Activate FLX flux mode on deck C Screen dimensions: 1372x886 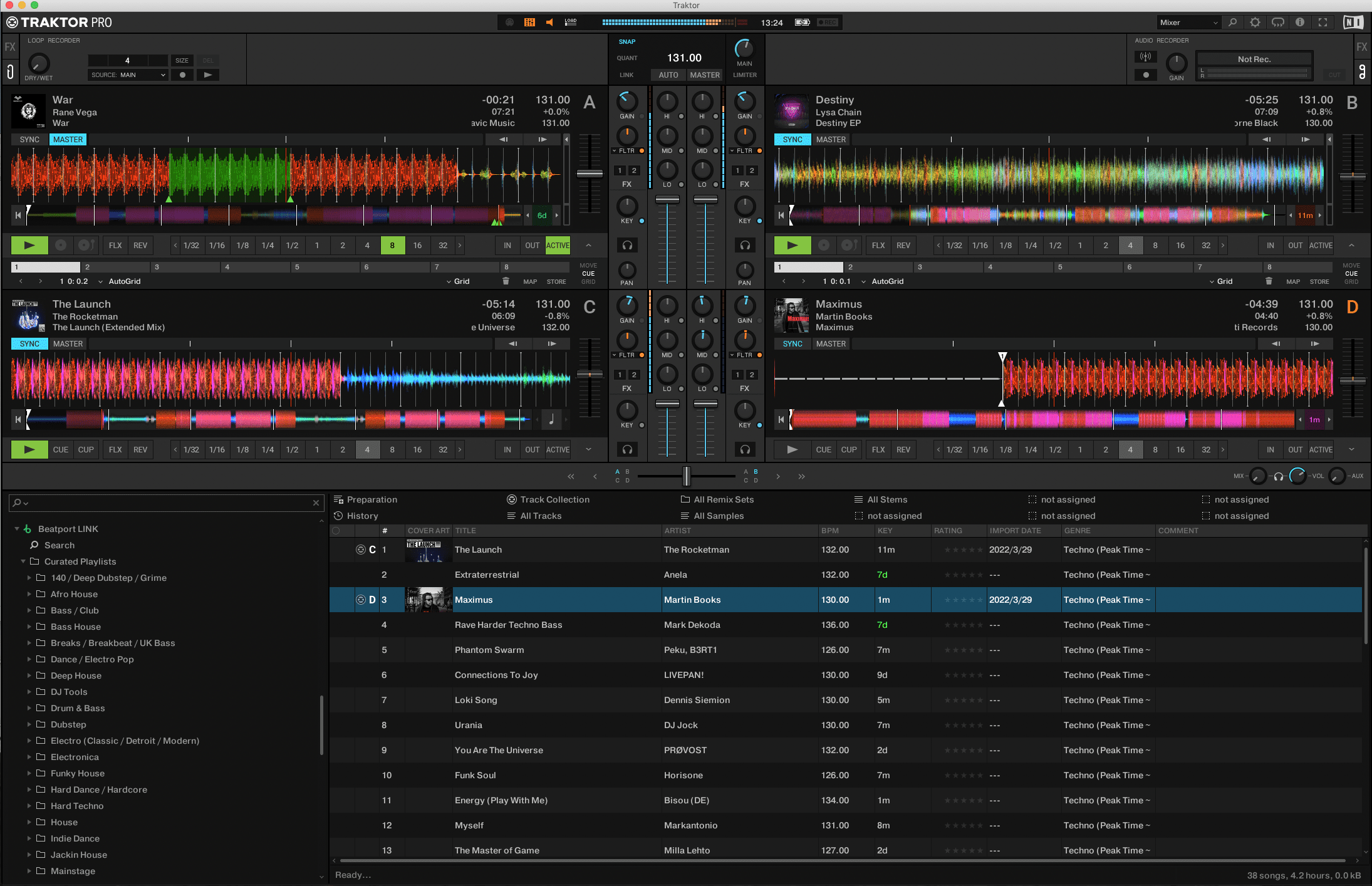click(x=114, y=449)
